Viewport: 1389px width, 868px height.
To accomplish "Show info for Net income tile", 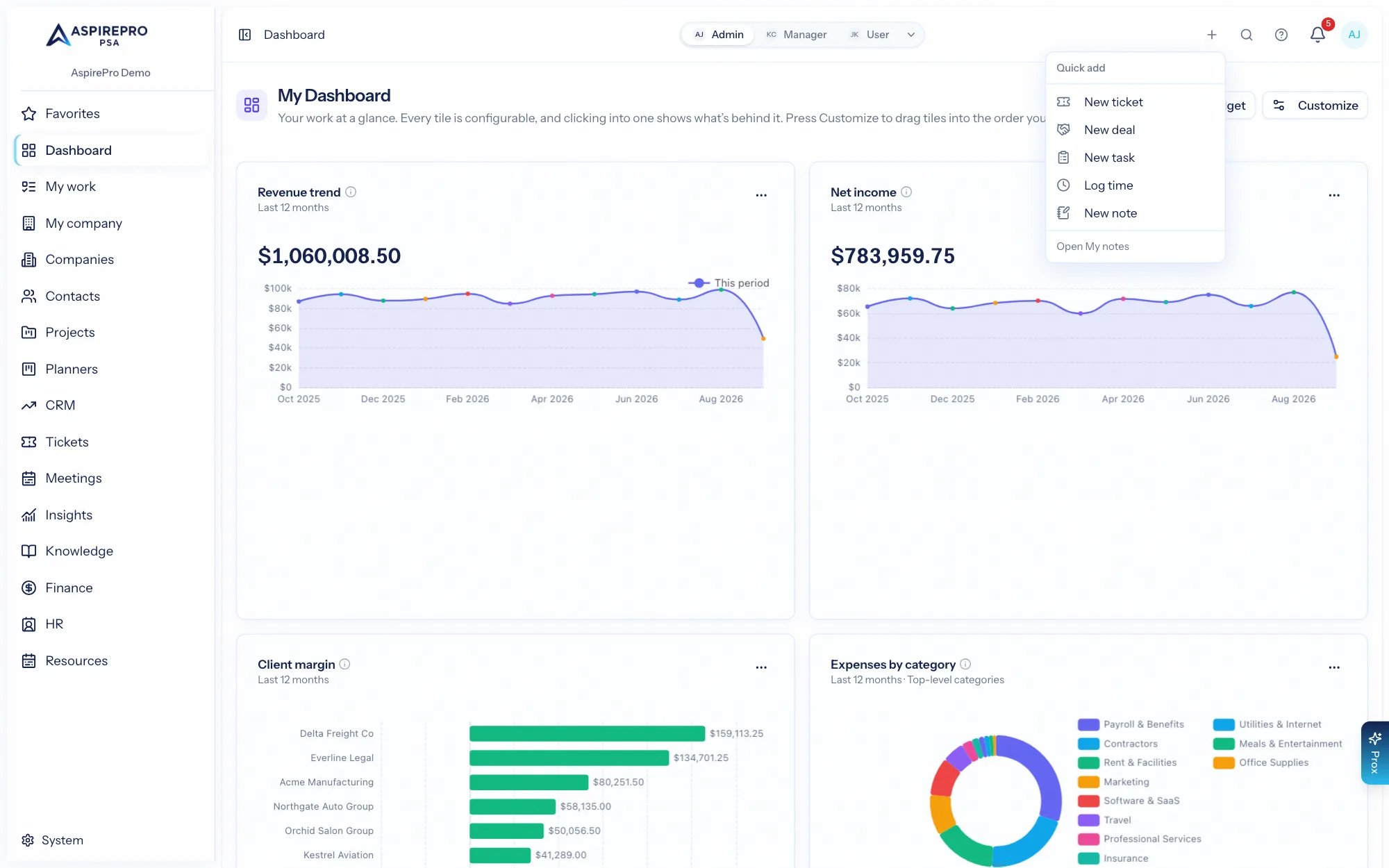I will click(x=906, y=192).
